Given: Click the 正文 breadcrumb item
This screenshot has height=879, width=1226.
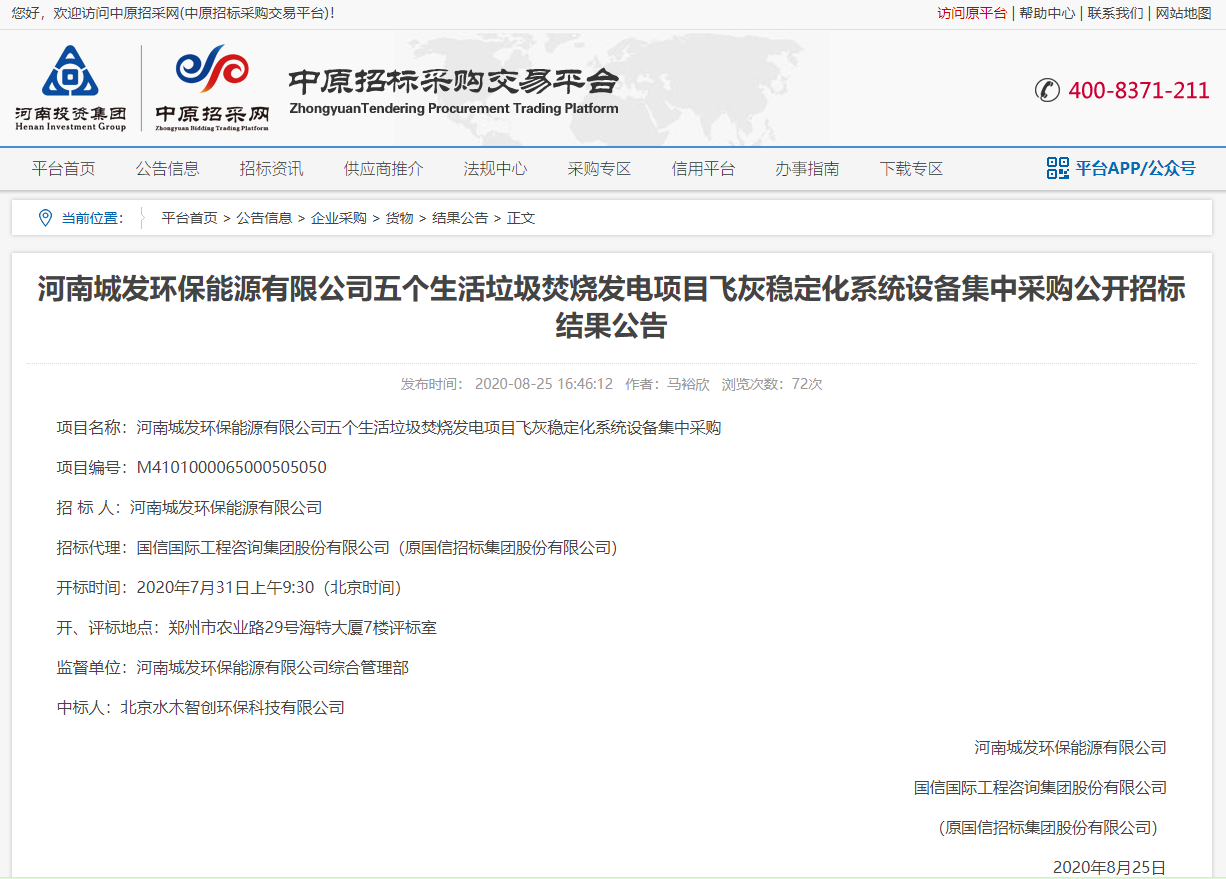Looking at the screenshot, I should click(521, 218).
